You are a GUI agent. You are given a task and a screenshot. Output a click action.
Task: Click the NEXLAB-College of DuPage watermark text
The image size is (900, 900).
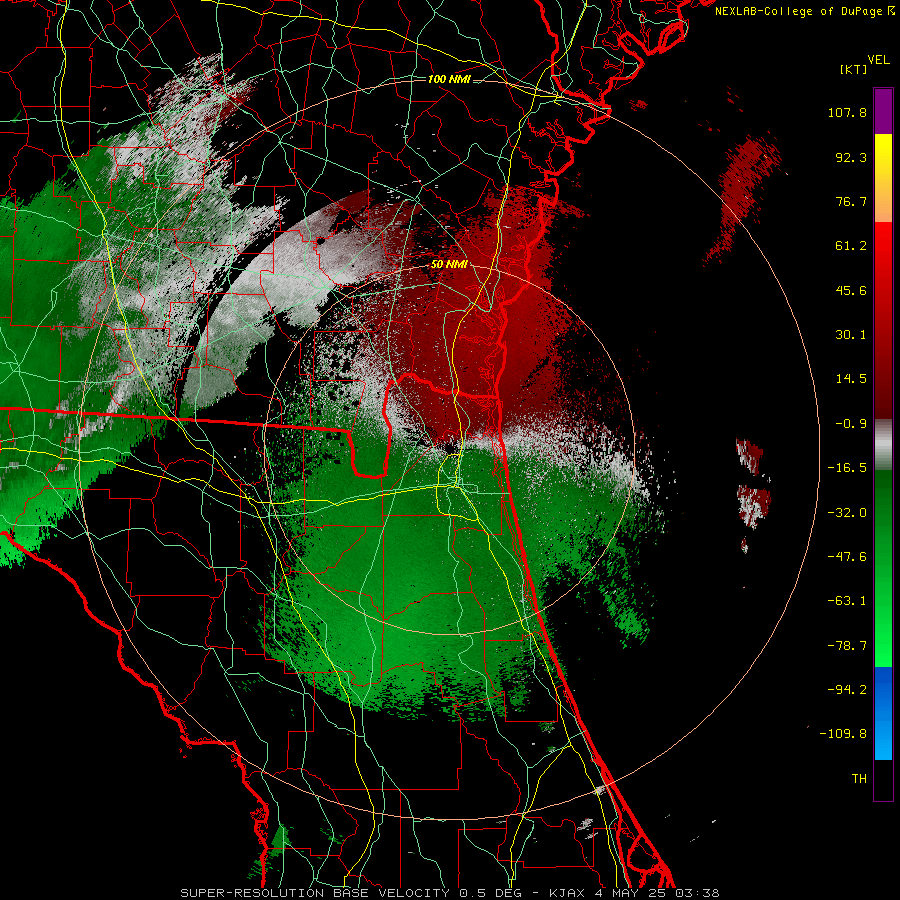804,11
